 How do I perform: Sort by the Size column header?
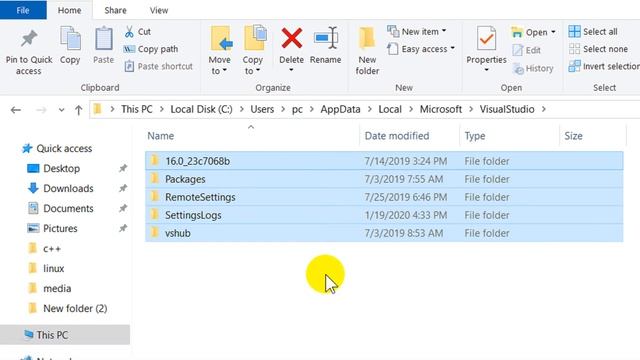593,136
